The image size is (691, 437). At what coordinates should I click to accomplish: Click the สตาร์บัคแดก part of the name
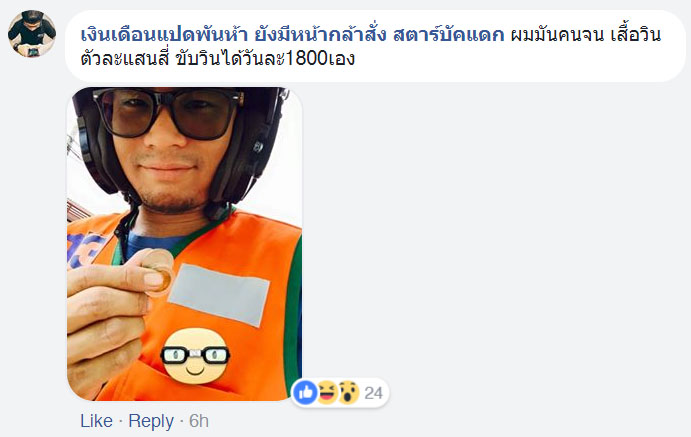click(448, 34)
